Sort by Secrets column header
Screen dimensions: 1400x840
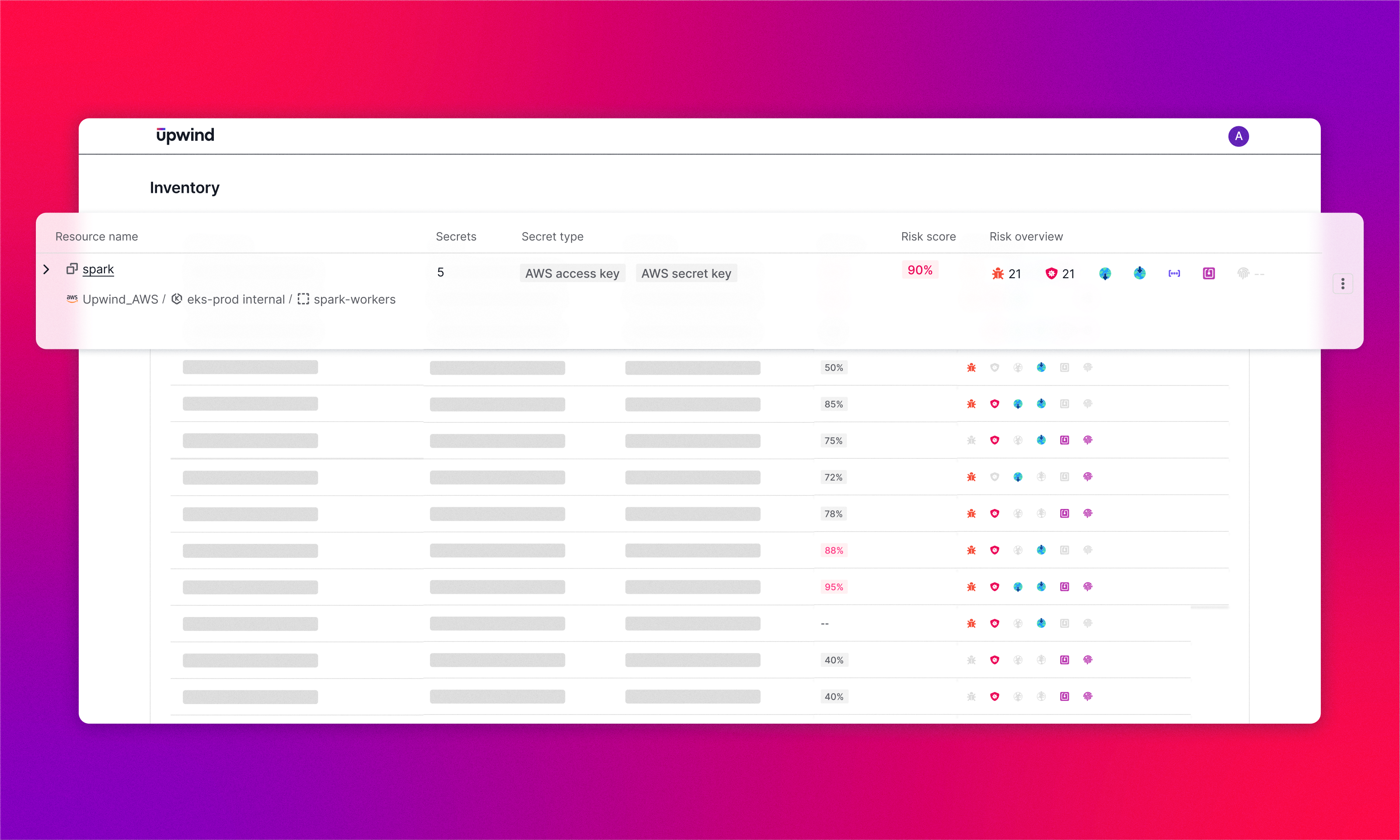click(456, 237)
